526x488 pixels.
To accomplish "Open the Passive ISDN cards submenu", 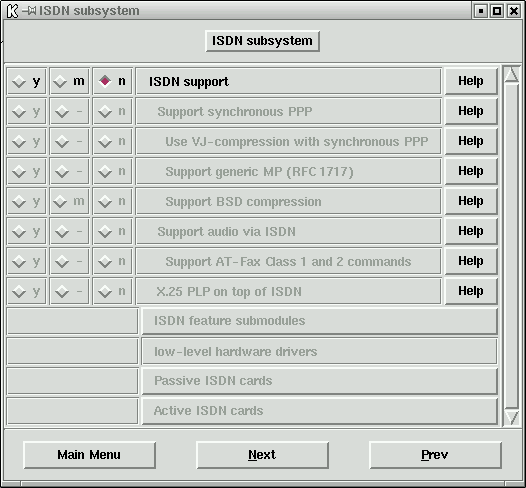I will 319,381.
